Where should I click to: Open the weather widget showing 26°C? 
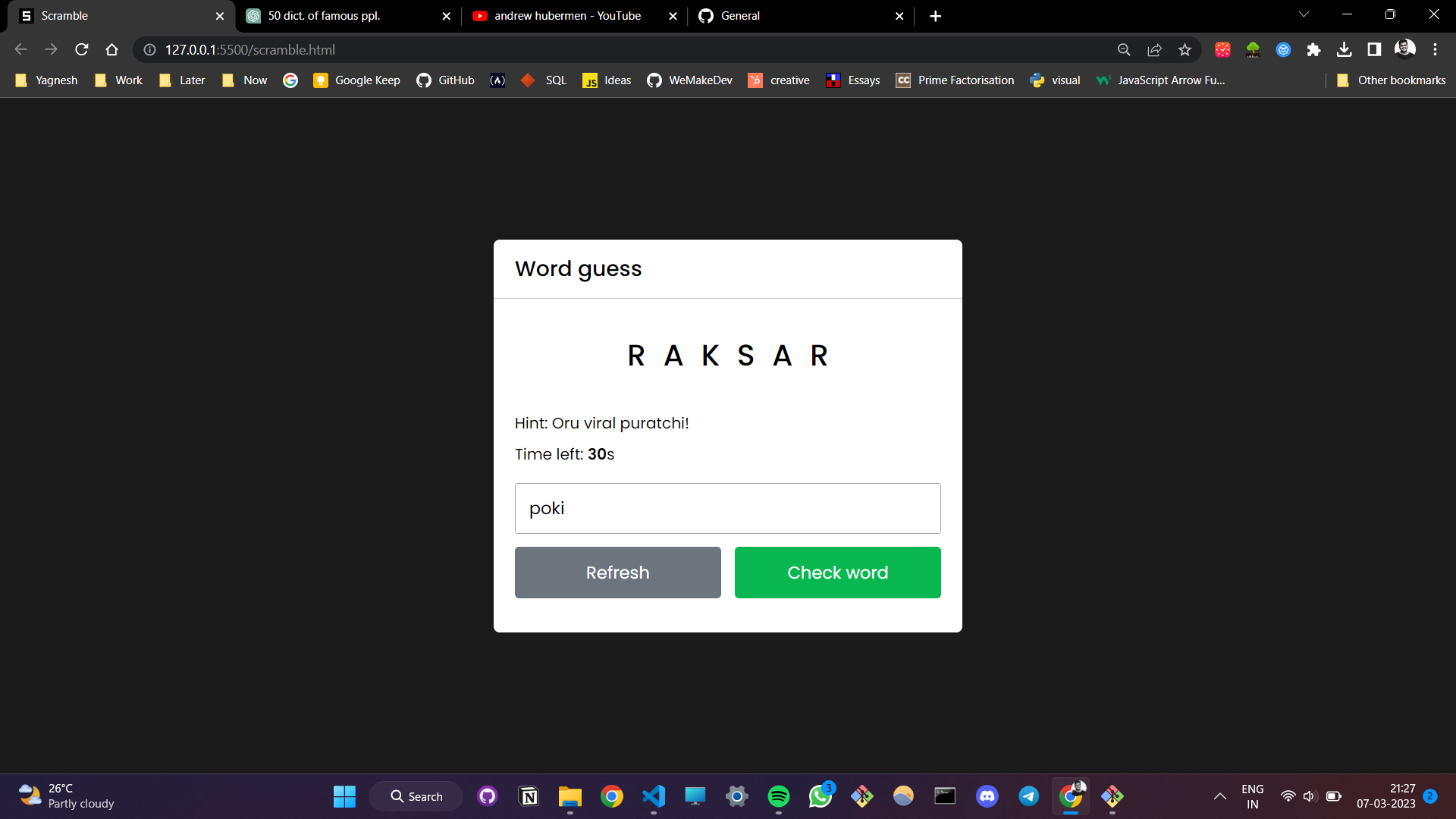point(61,795)
